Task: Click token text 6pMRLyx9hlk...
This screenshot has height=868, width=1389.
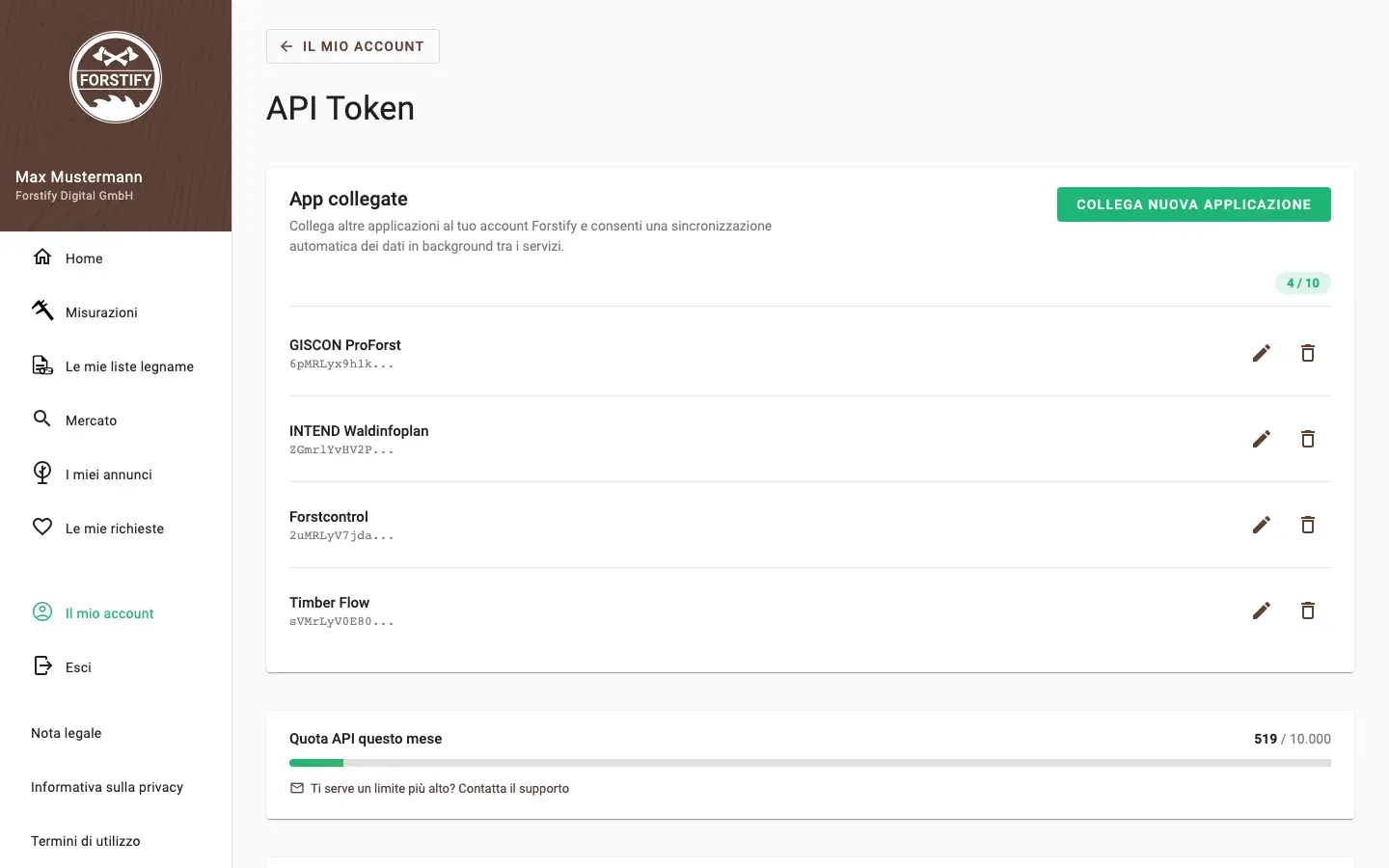Action: (x=341, y=365)
